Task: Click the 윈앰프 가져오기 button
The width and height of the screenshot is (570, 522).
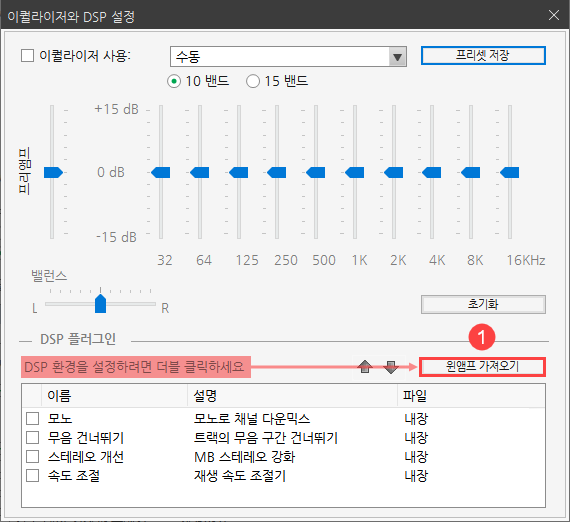Action: click(x=482, y=367)
